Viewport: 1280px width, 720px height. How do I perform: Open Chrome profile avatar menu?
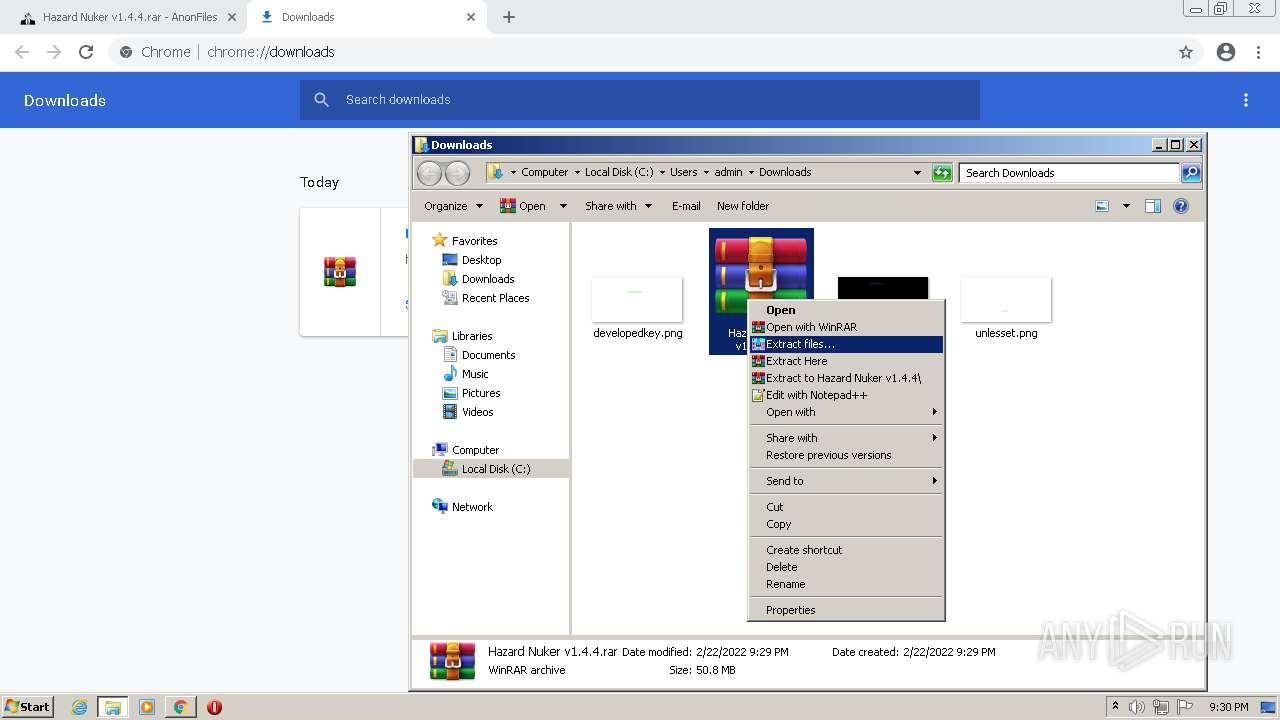pos(1226,52)
